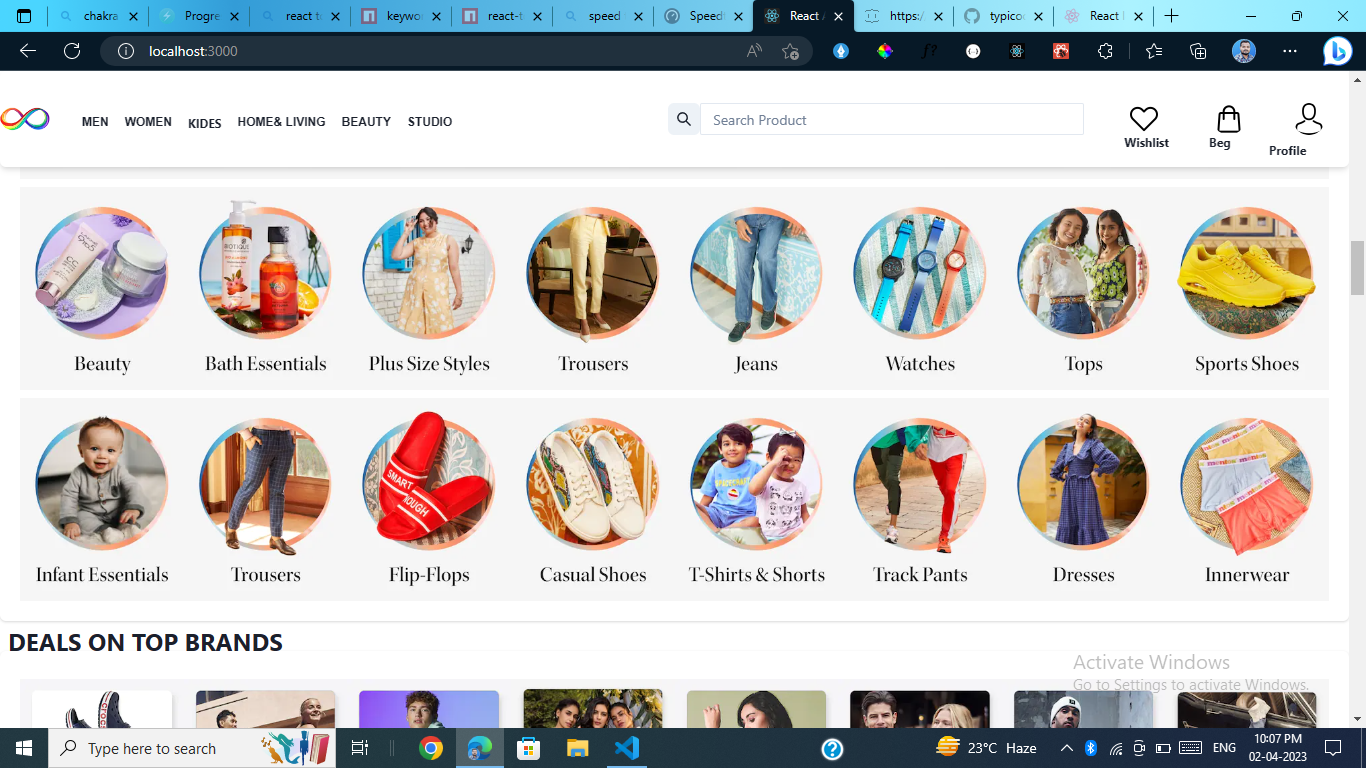Open Edge Settings and more menu
Screen dimensions: 1366x768
tap(1290, 51)
